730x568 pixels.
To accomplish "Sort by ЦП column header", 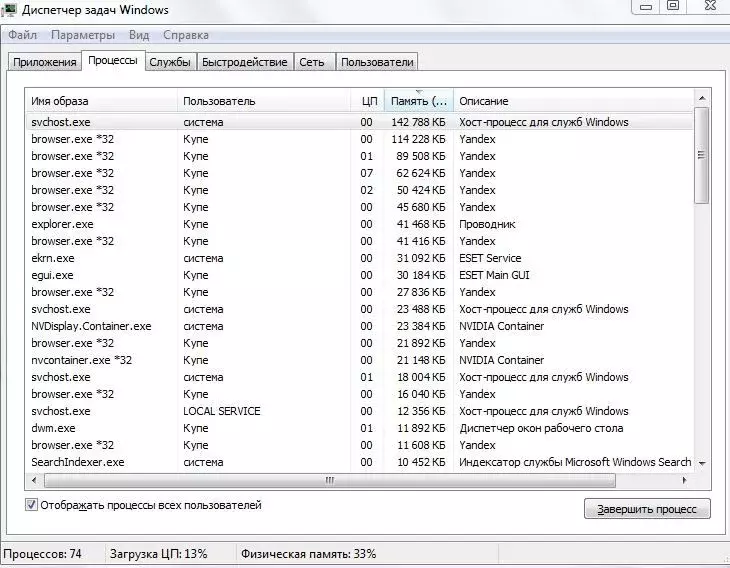I will (x=367, y=101).
